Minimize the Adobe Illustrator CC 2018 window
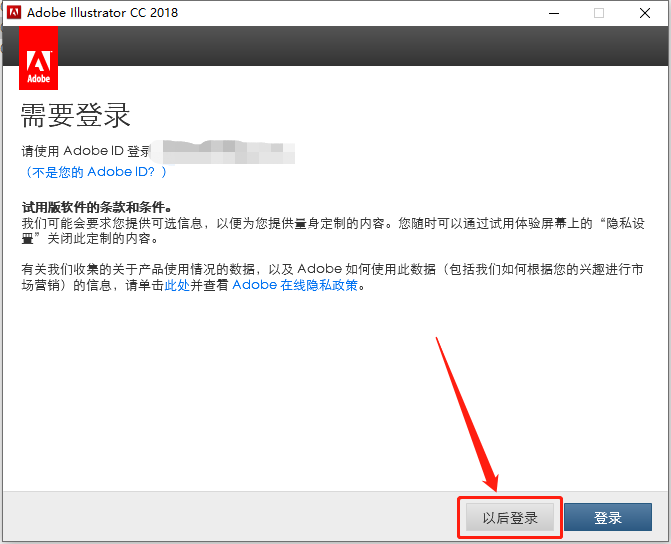The height and width of the screenshot is (544, 671). (x=554, y=13)
